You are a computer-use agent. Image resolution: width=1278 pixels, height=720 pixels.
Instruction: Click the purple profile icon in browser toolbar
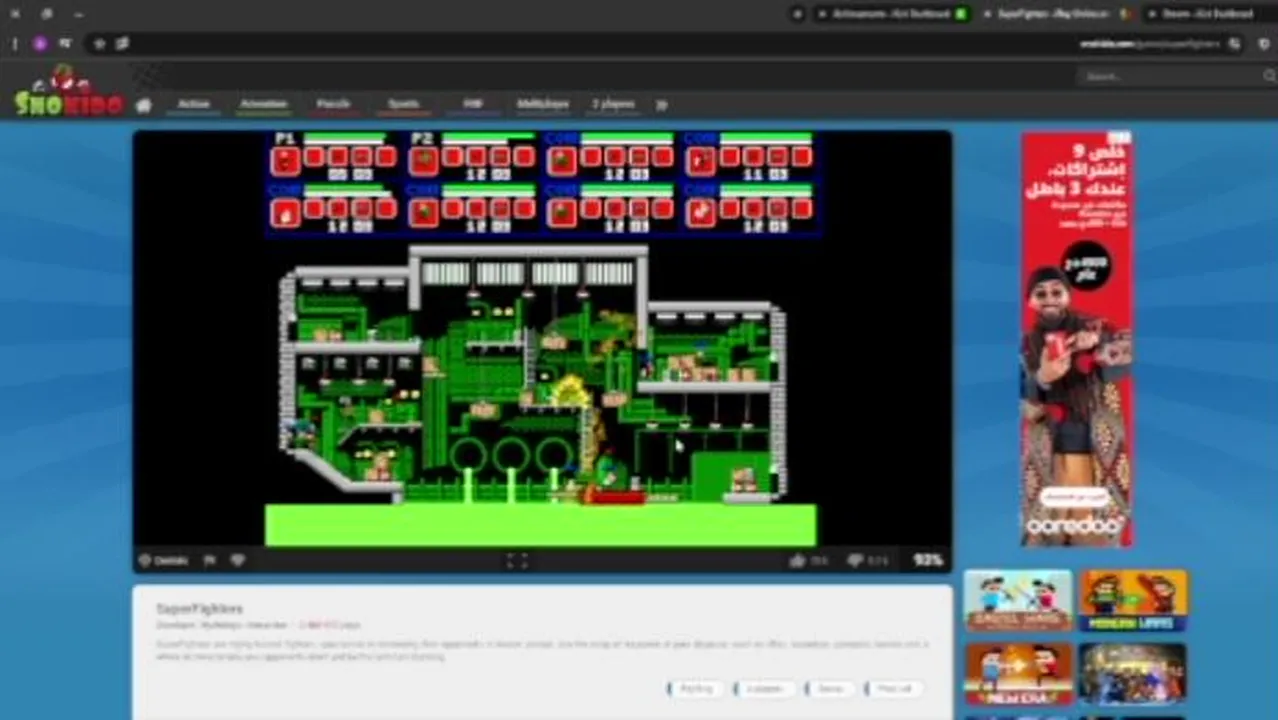pyautogui.click(x=40, y=43)
